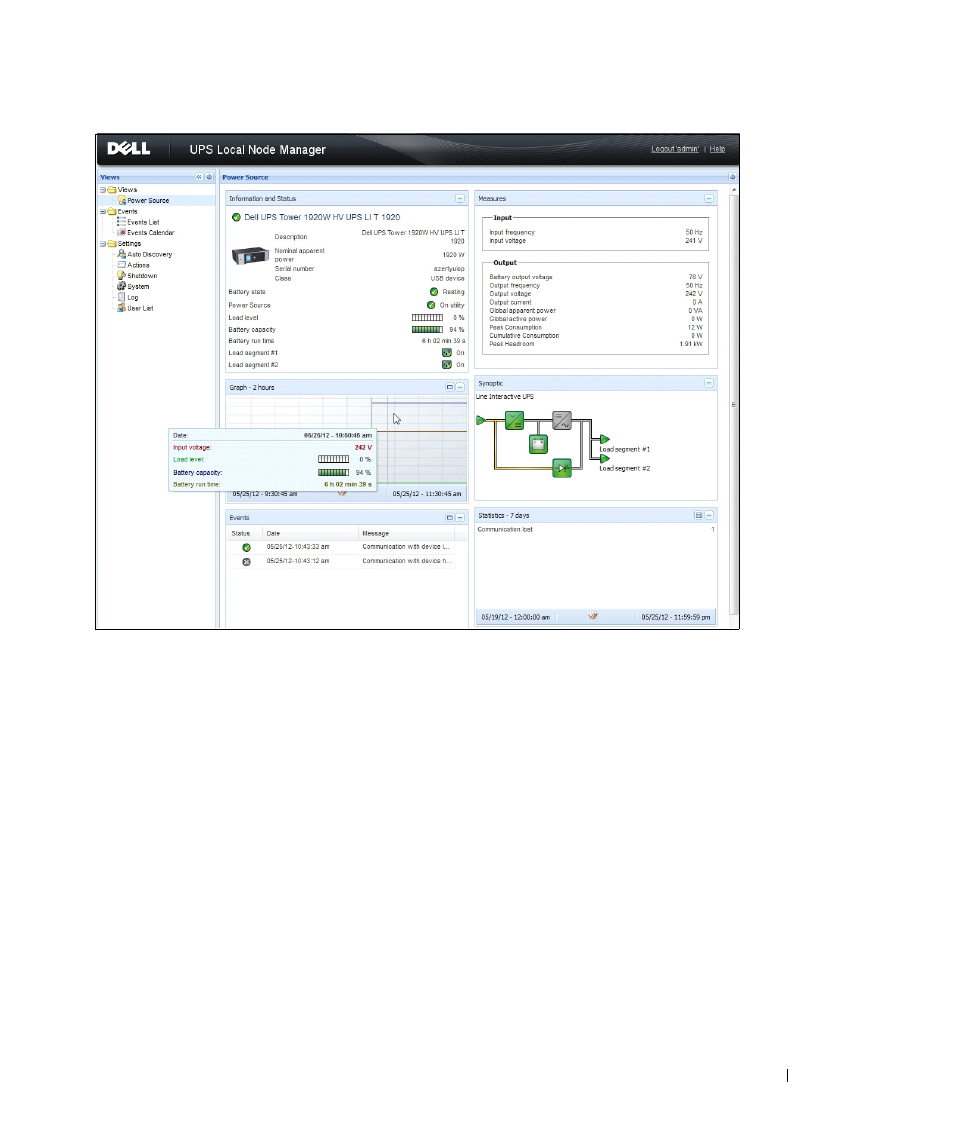954x1145 pixels.
Task: Click Load segment #1 outlet icon
Action: click(x=446, y=353)
